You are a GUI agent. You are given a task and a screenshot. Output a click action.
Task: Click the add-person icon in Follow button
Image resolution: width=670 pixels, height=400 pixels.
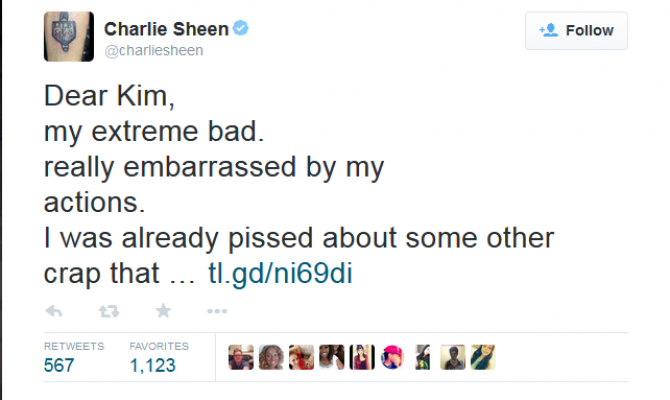[x=548, y=31]
